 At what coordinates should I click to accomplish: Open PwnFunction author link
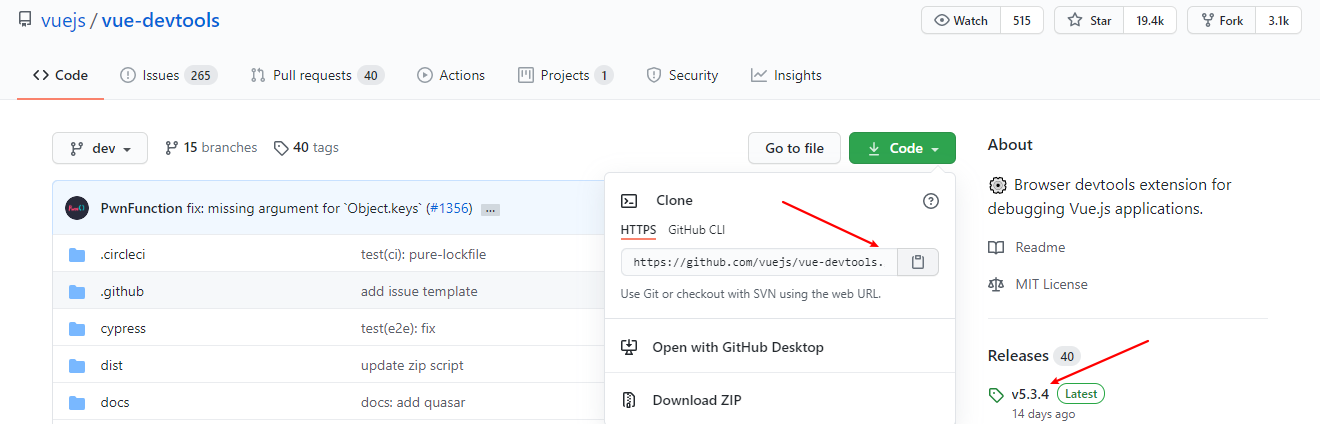click(x=142, y=208)
